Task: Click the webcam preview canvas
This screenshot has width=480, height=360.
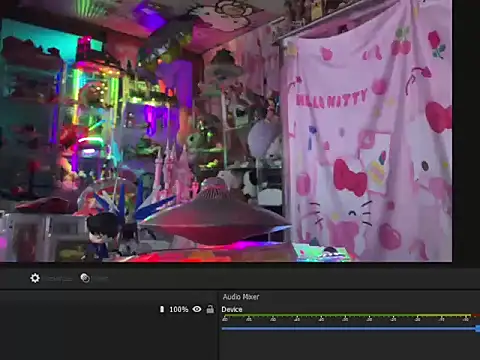Action: [x=226, y=131]
